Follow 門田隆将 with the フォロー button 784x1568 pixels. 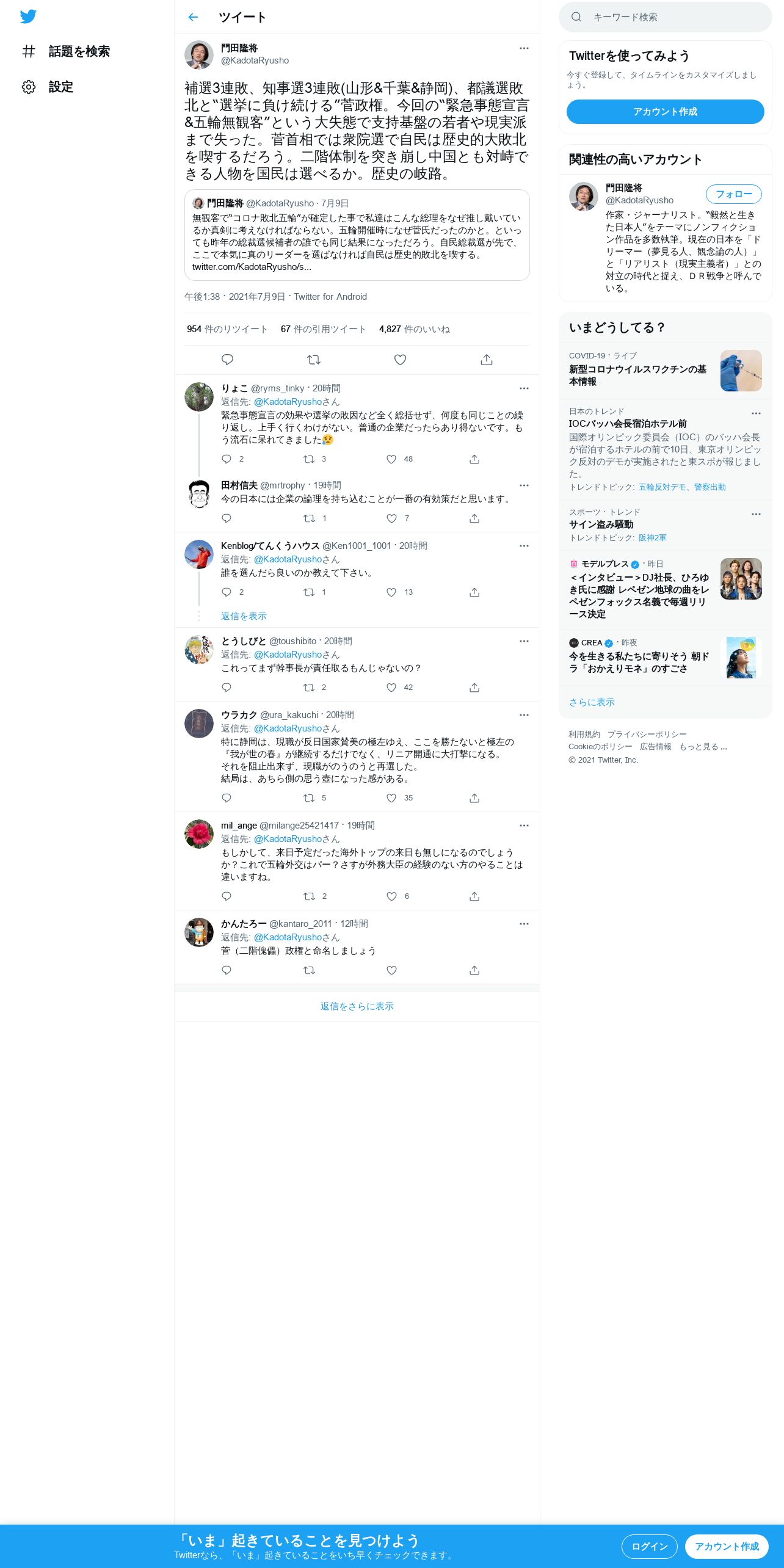(x=734, y=194)
